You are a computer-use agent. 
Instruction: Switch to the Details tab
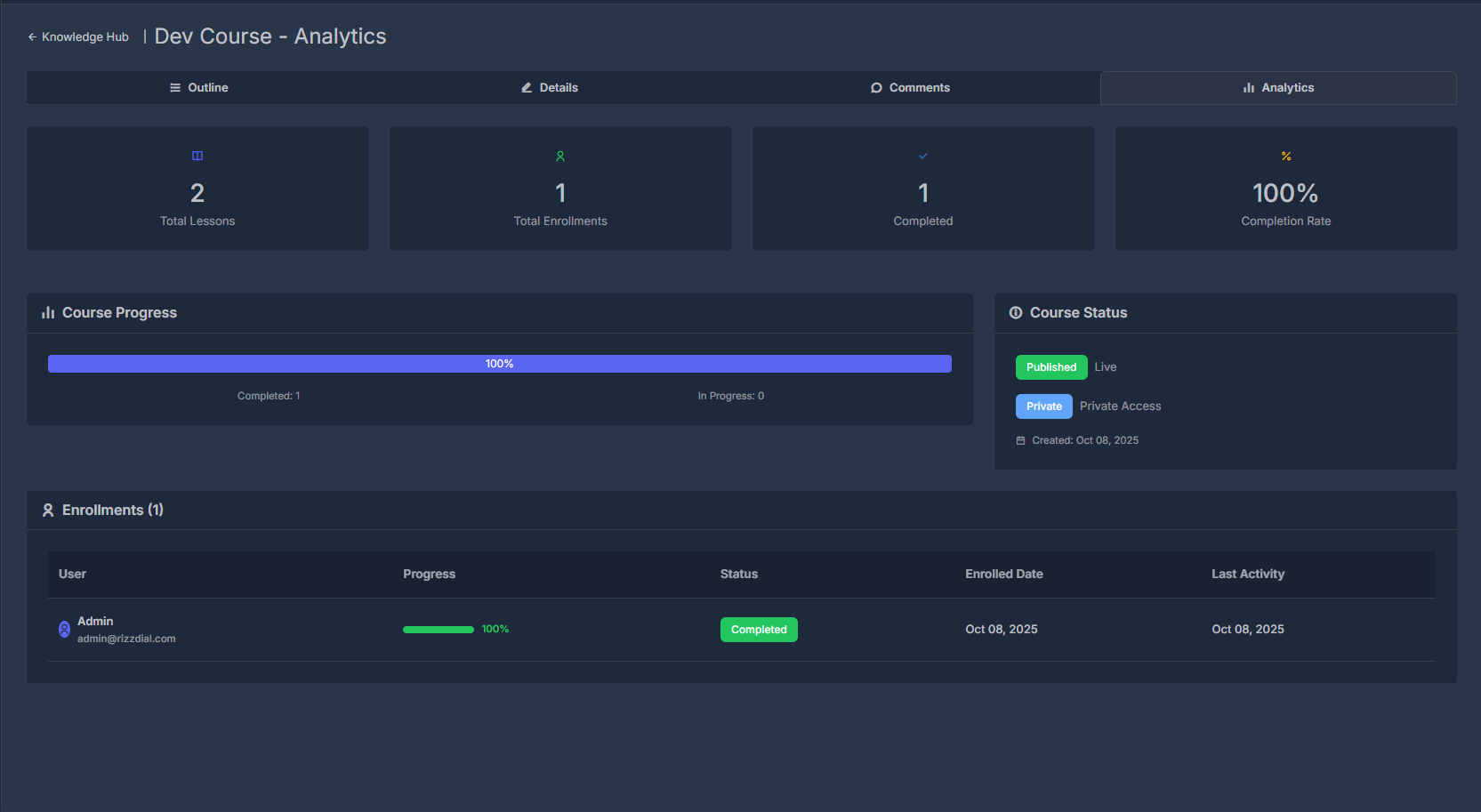[550, 87]
